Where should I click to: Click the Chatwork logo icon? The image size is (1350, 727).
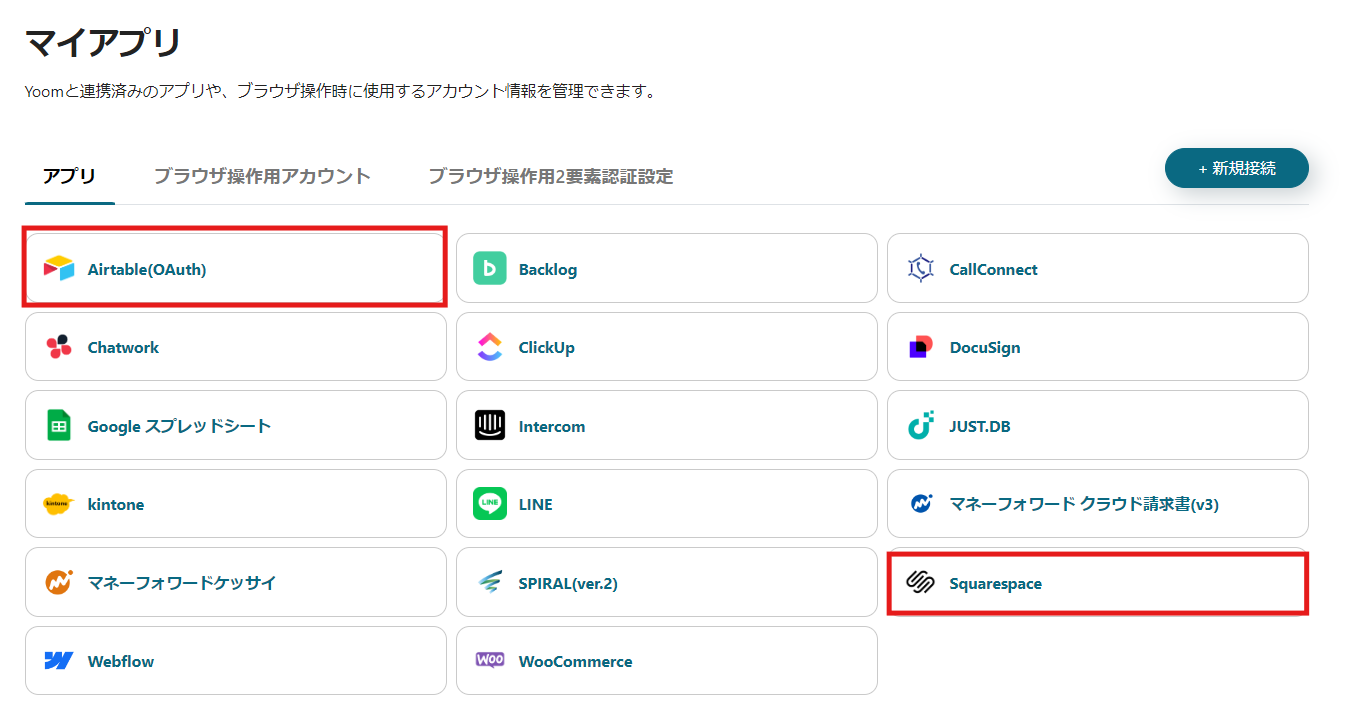pyautogui.click(x=59, y=347)
